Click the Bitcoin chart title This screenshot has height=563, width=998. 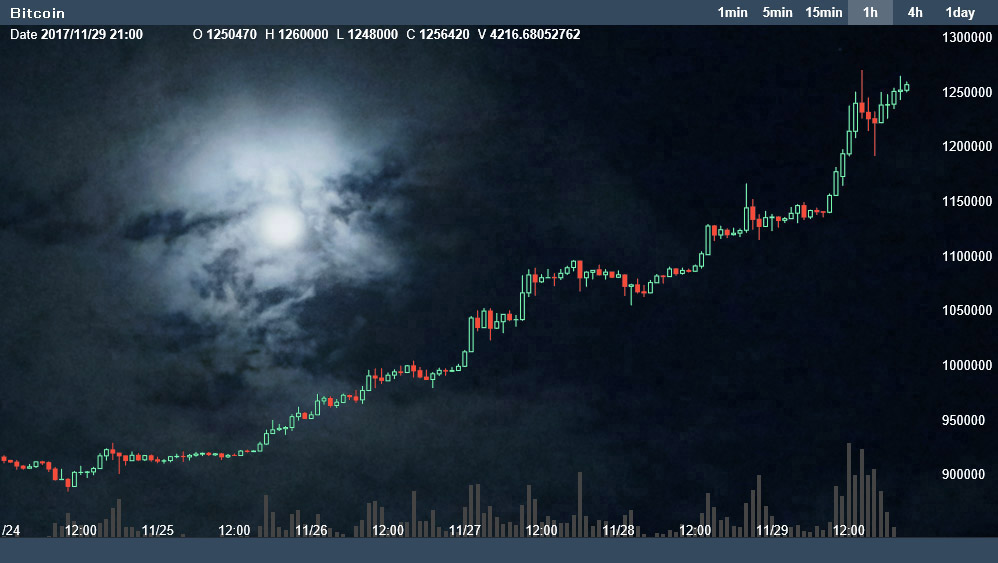click(38, 13)
